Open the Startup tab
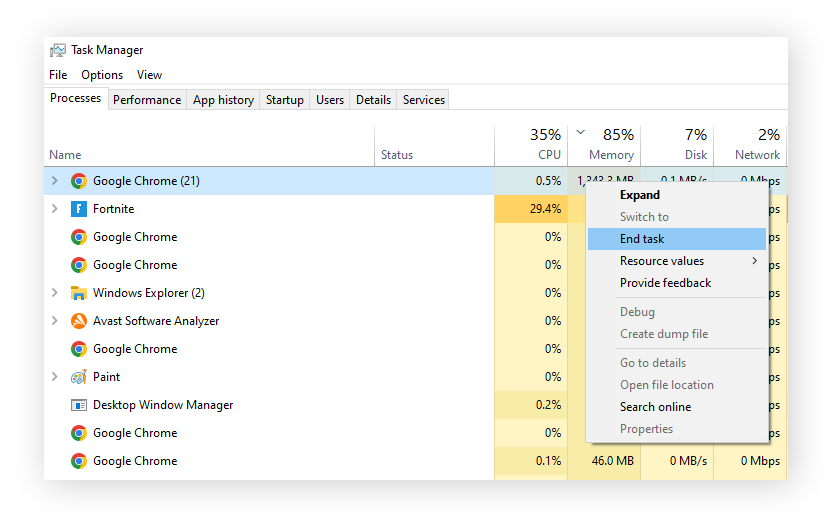 [285, 100]
